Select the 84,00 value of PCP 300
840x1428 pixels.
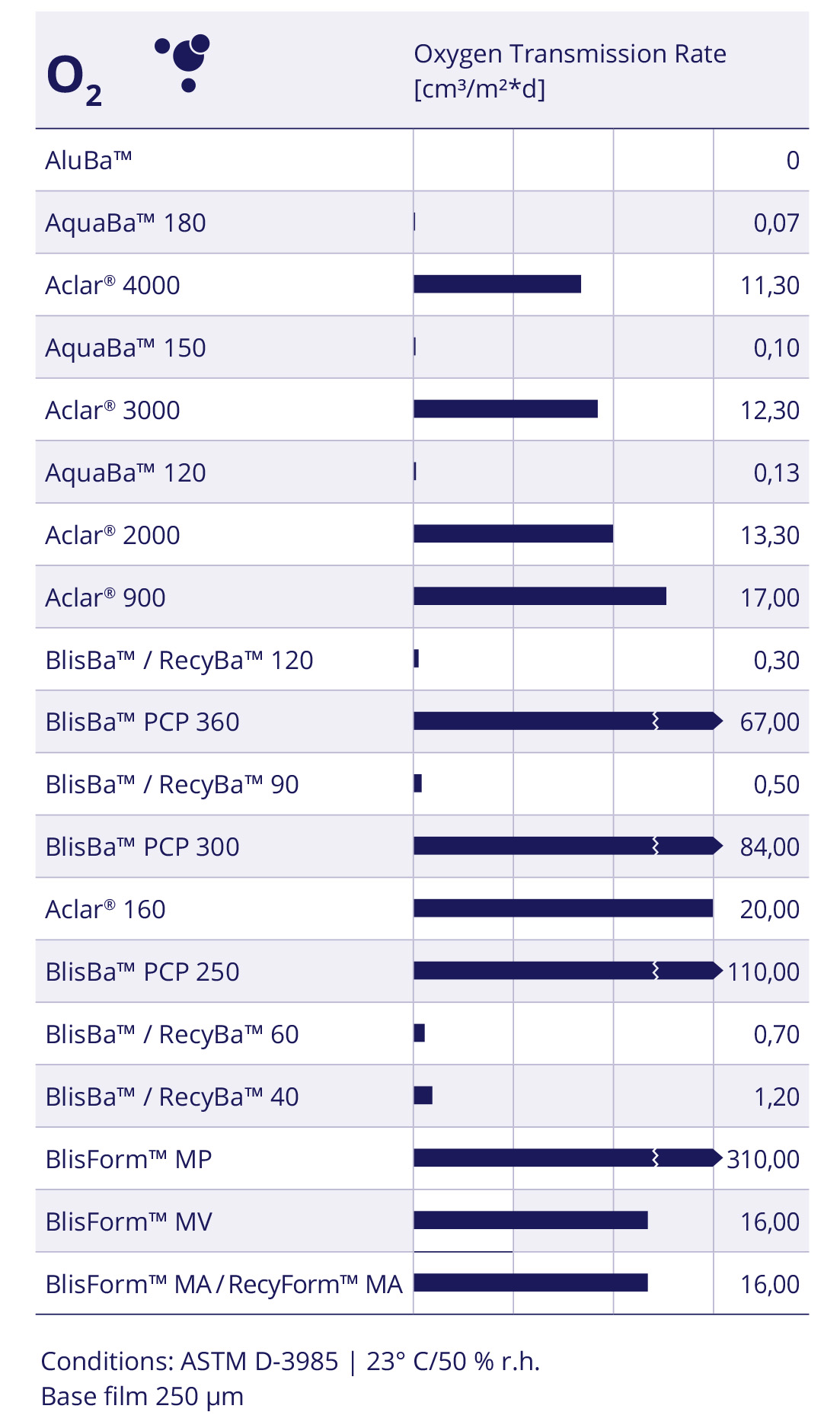[x=769, y=847]
